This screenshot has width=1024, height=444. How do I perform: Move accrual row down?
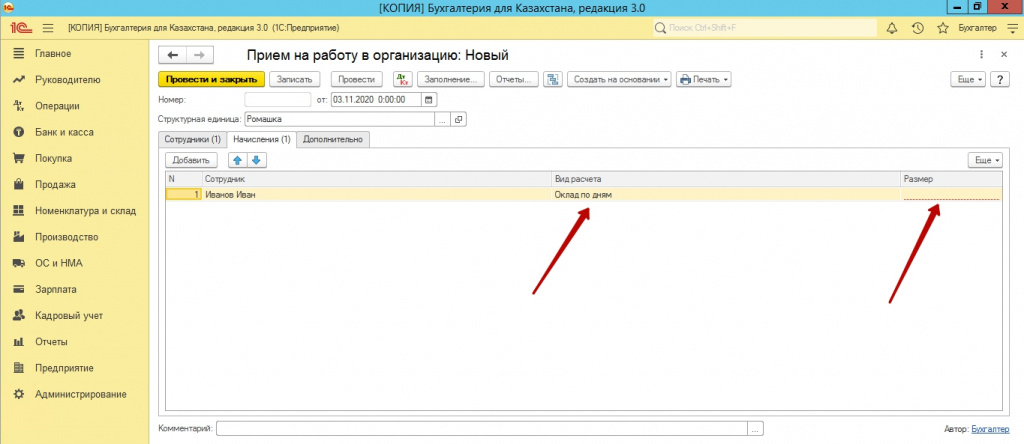point(257,160)
